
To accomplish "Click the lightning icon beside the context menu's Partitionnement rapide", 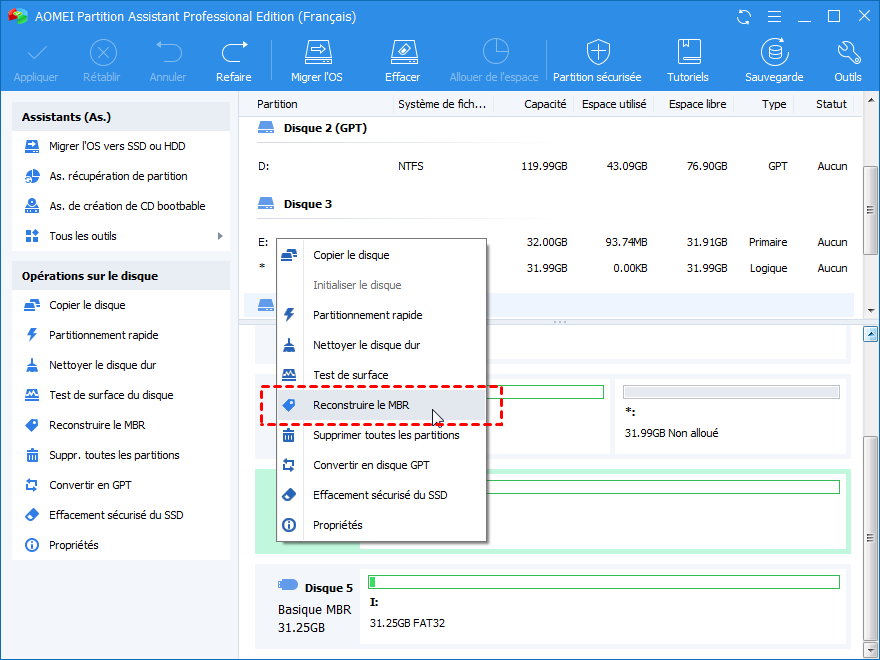I will pos(288,315).
